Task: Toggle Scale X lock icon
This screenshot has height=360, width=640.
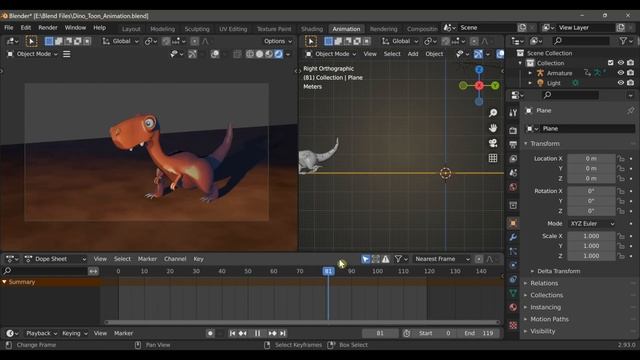Action: (621, 236)
